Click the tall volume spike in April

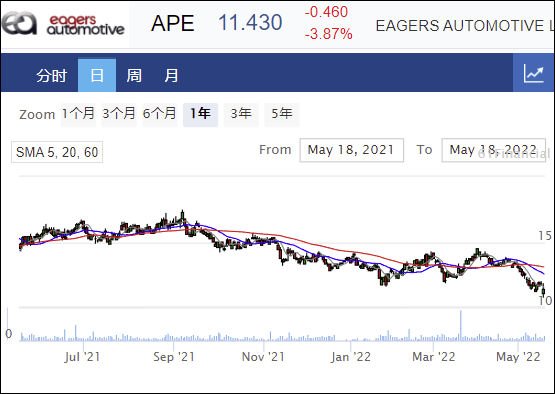(x=461, y=325)
